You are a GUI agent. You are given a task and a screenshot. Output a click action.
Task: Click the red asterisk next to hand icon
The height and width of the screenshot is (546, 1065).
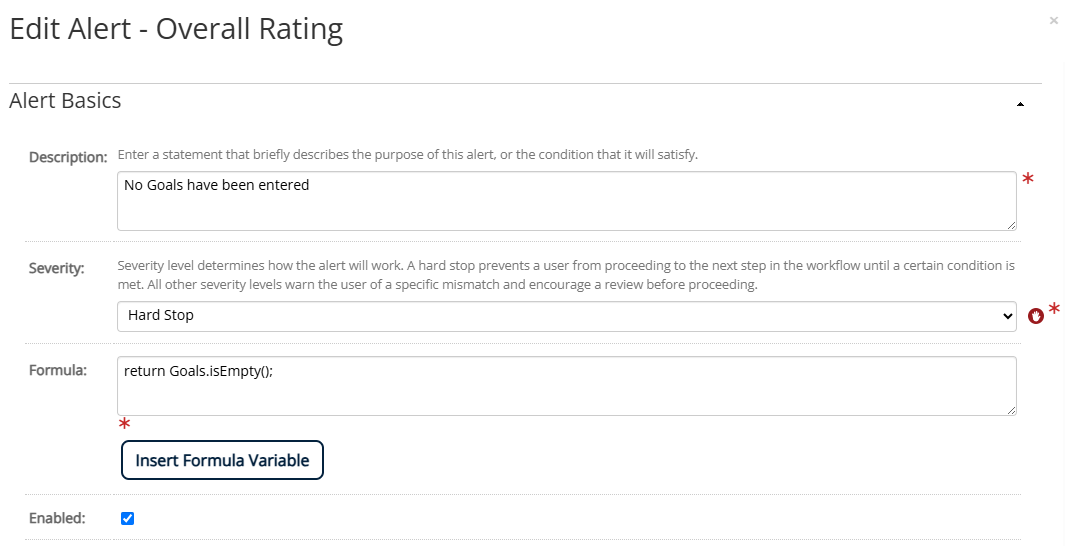pos(1053,310)
